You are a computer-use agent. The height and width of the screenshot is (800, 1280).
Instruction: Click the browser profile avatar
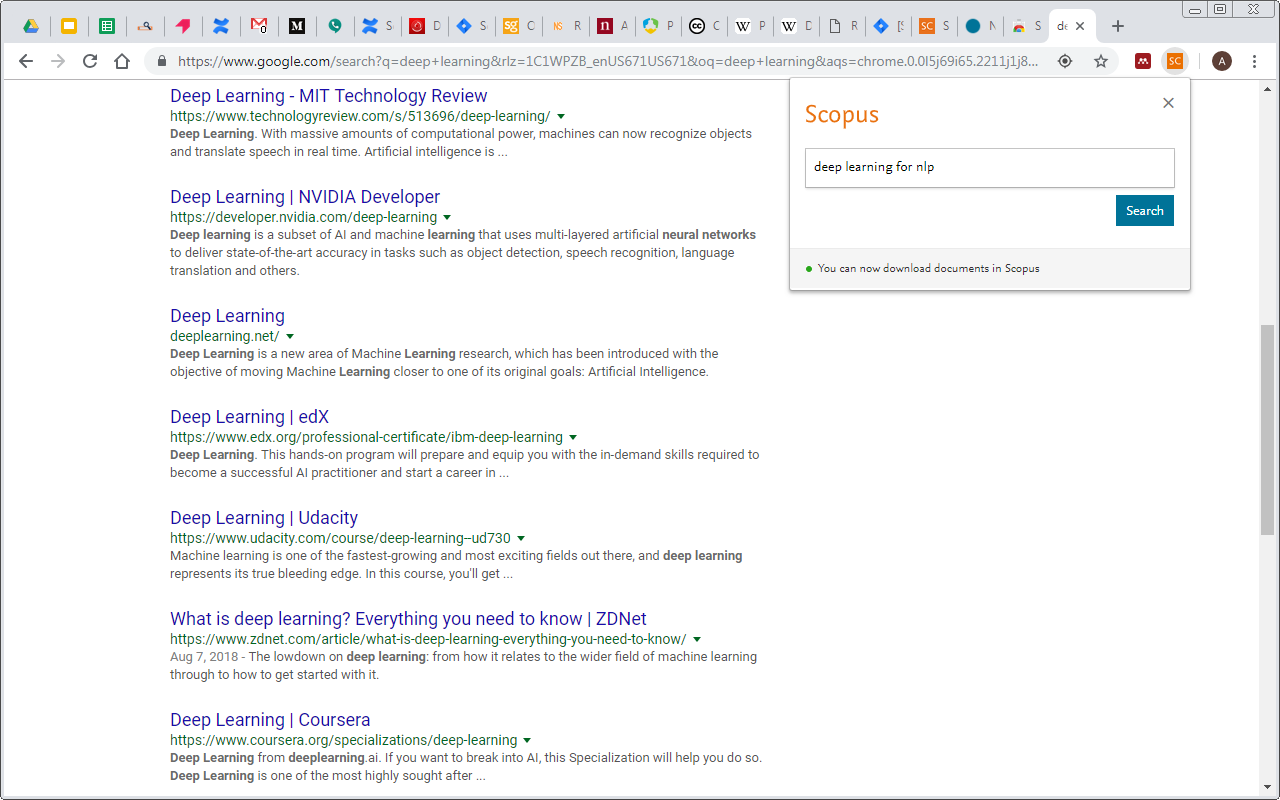1222,61
